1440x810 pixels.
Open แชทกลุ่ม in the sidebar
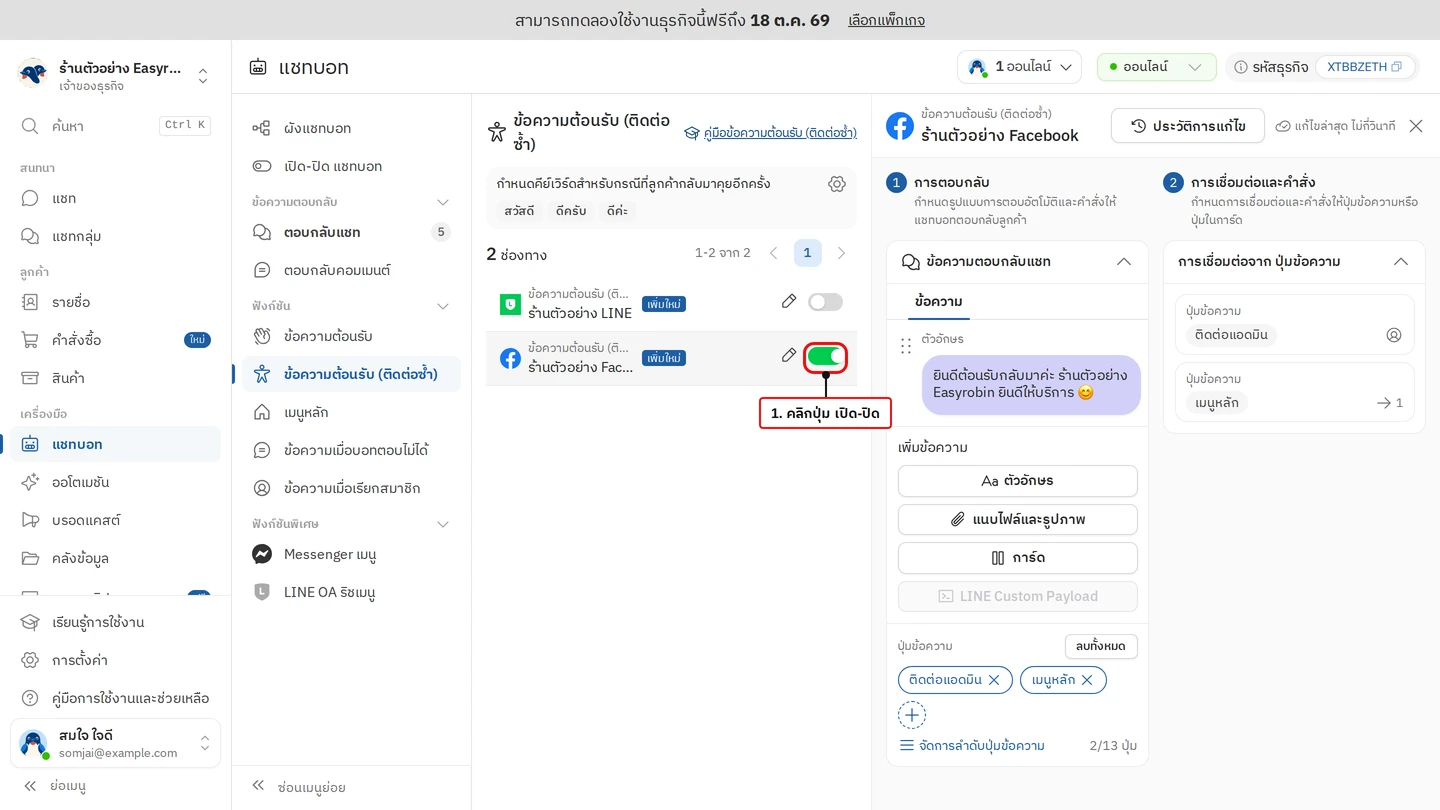[115, 236]
